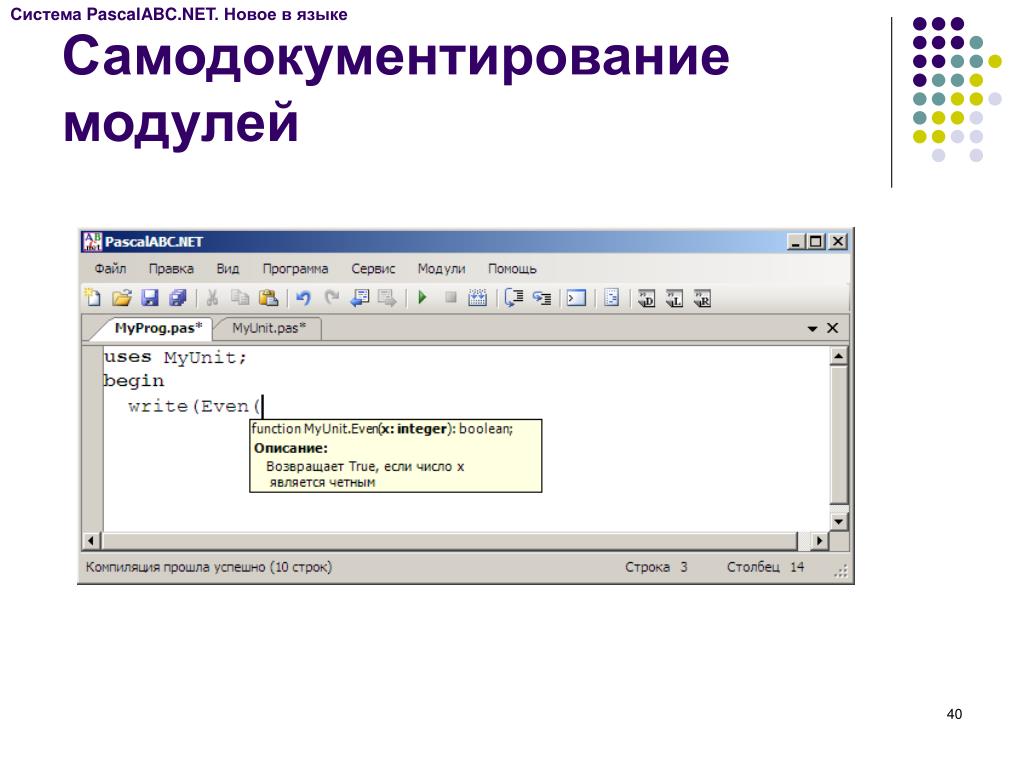The width and height of the screenshot is (1024, 768).
Task: Switch to the MyProg.pas tab
Action: [158, 328]
